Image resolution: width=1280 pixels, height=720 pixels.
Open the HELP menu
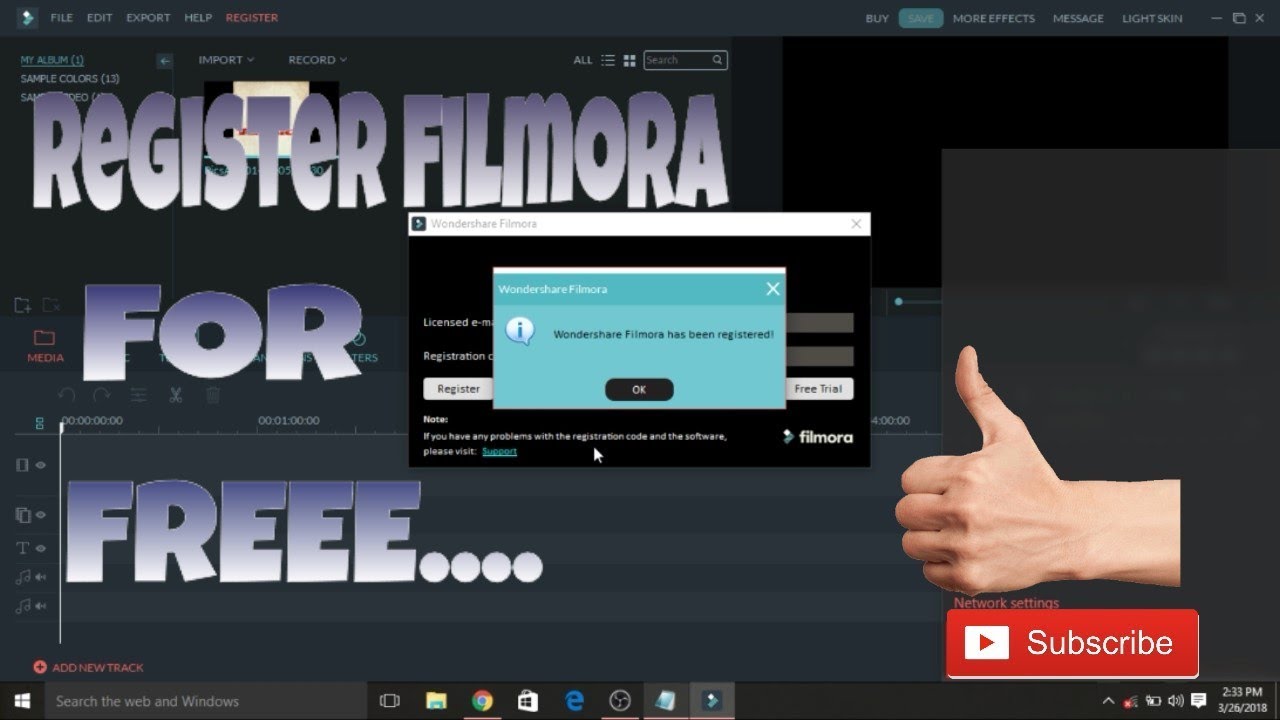(198, 18)
